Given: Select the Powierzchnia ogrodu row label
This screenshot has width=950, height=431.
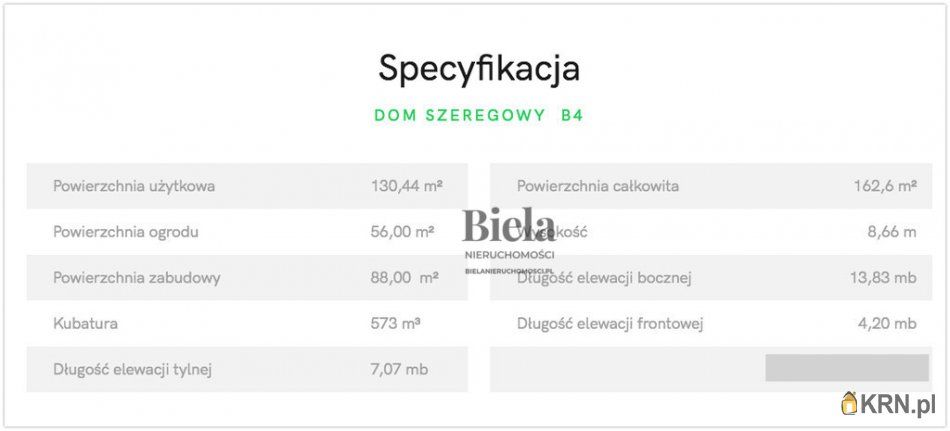Looking at the screenshot, I should [x=126, y=232].
